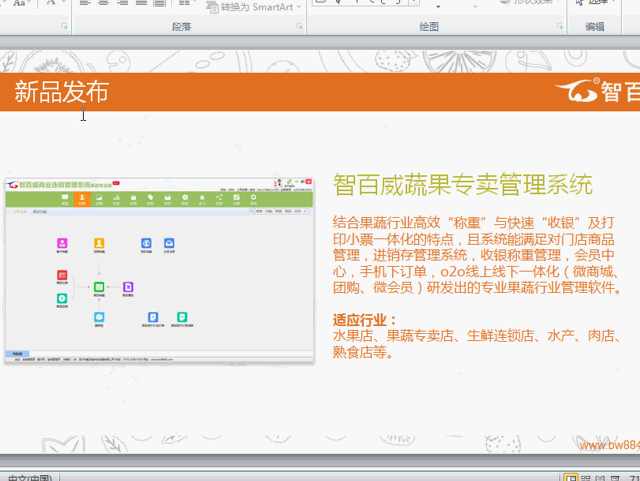Click the light blue icon below green center icon
The image size is (640, 481).
tap(100, 317)
